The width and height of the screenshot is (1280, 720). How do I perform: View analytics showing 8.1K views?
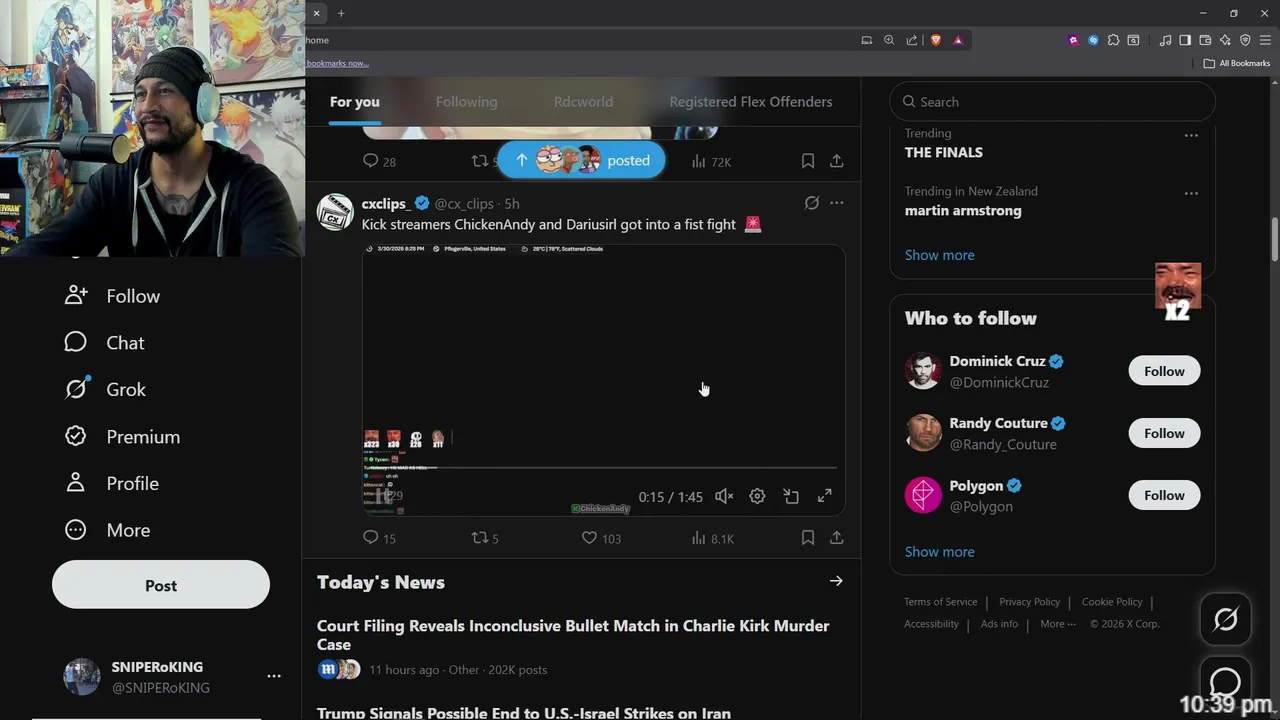(712, 538)
